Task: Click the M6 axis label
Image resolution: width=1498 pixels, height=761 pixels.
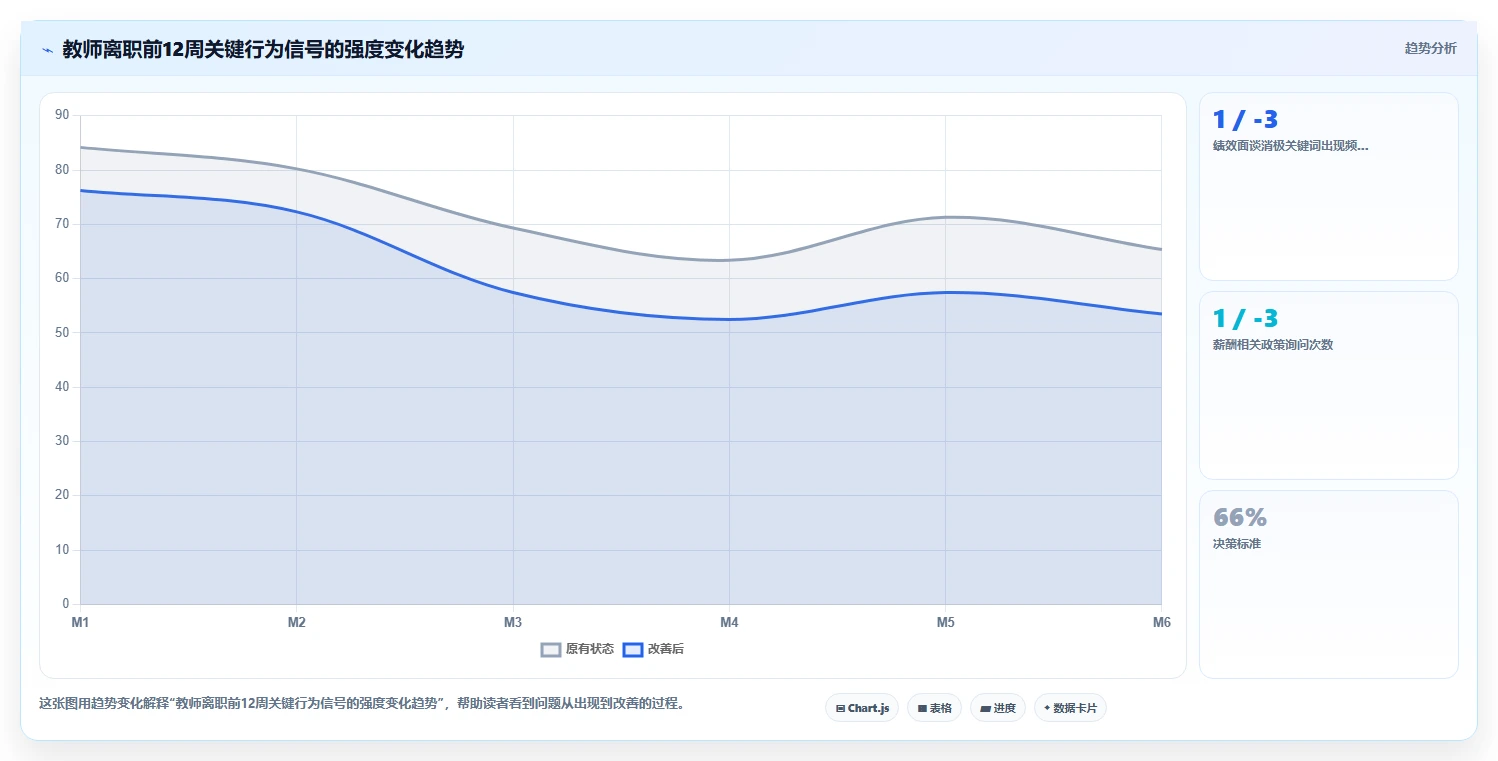Action: pyautogui.click(x=1161, y=622)
